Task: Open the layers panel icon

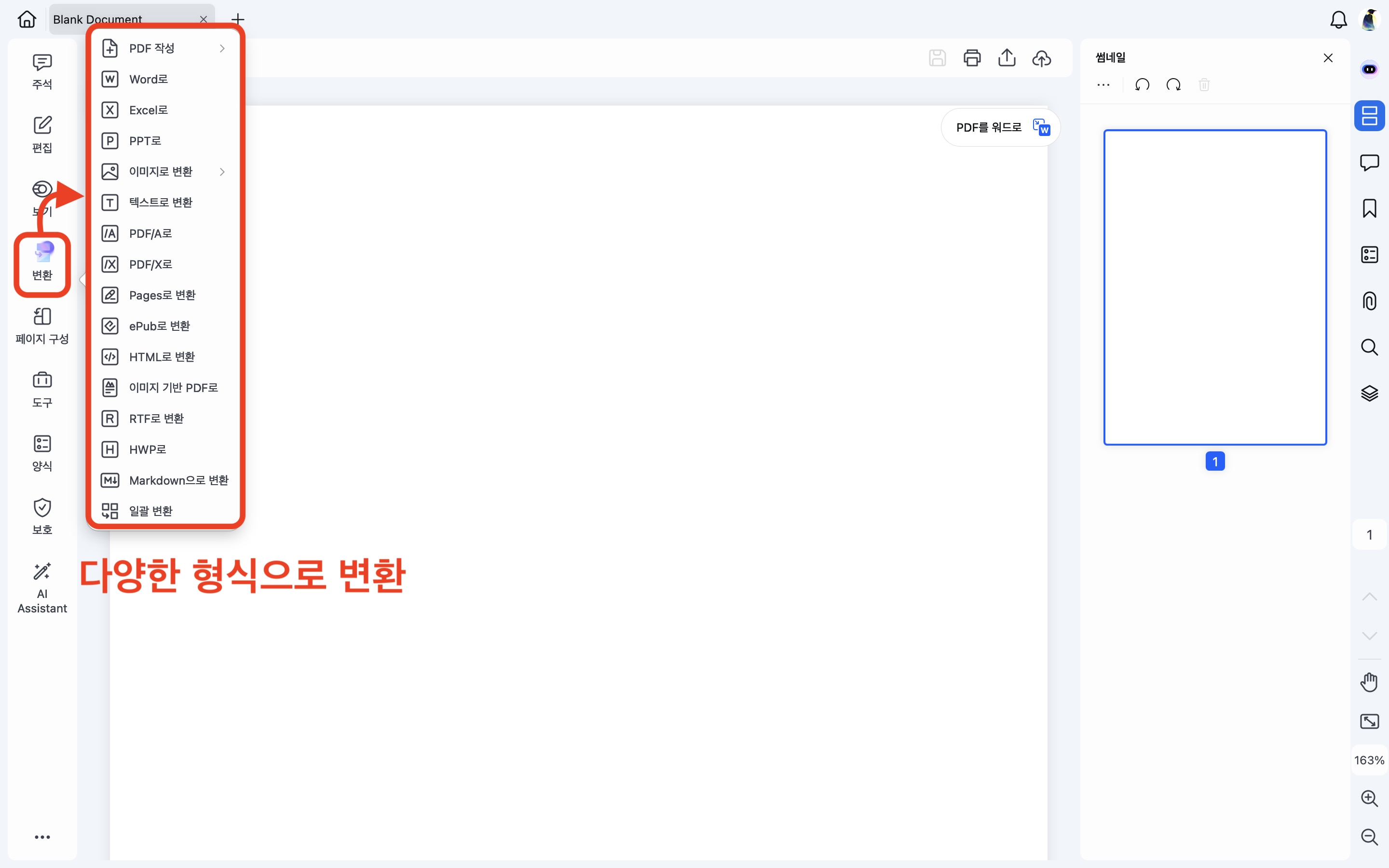Action: (1369, 393)
